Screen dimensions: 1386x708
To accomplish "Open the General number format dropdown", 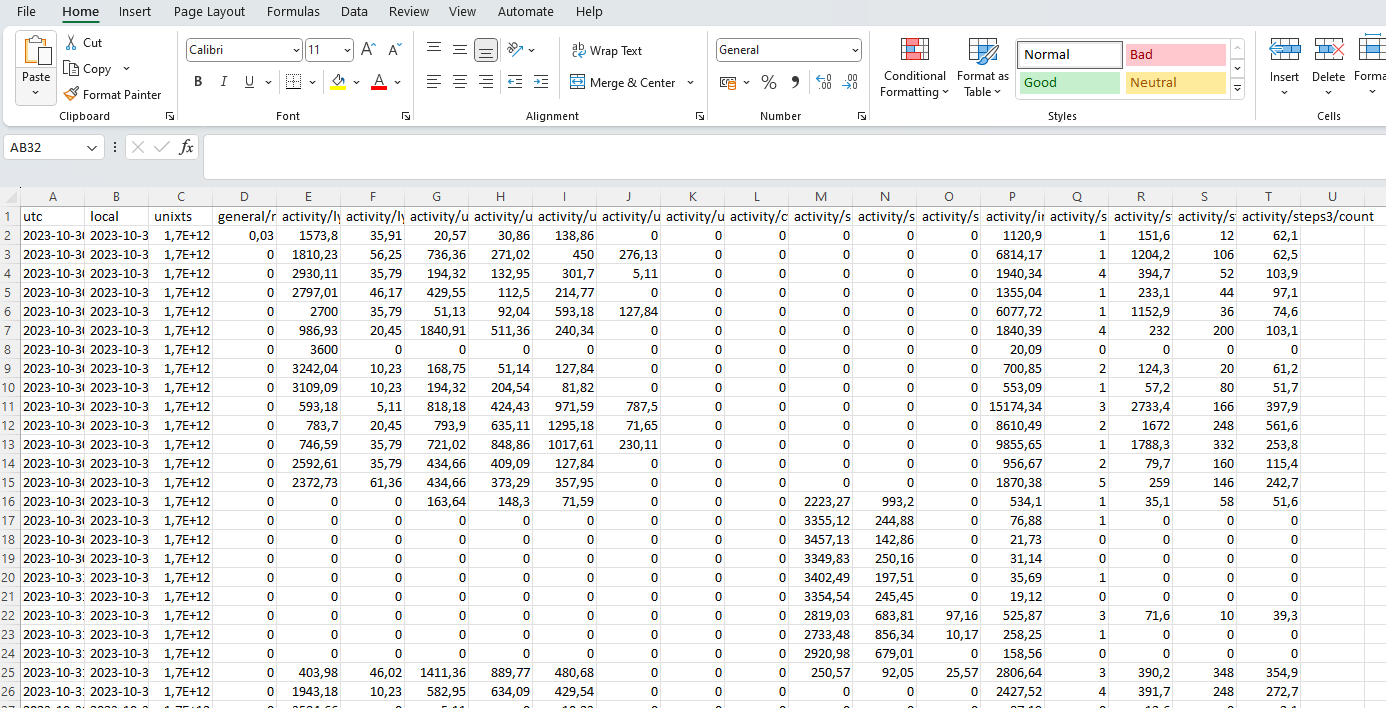I will pyautogui.click(x=855, y=50).
